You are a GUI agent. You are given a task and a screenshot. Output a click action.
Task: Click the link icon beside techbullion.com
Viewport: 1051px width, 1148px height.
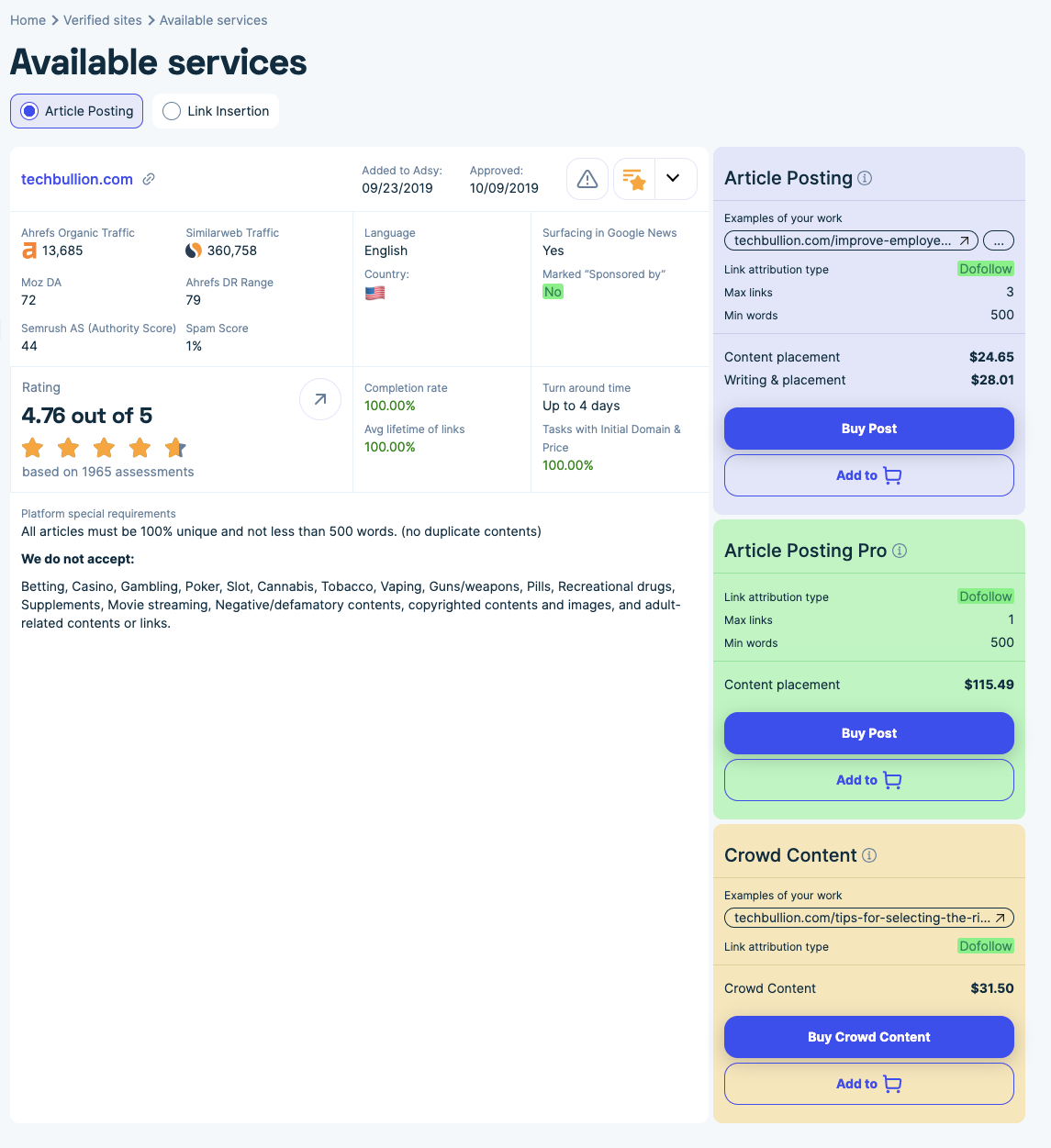[149, 179]
